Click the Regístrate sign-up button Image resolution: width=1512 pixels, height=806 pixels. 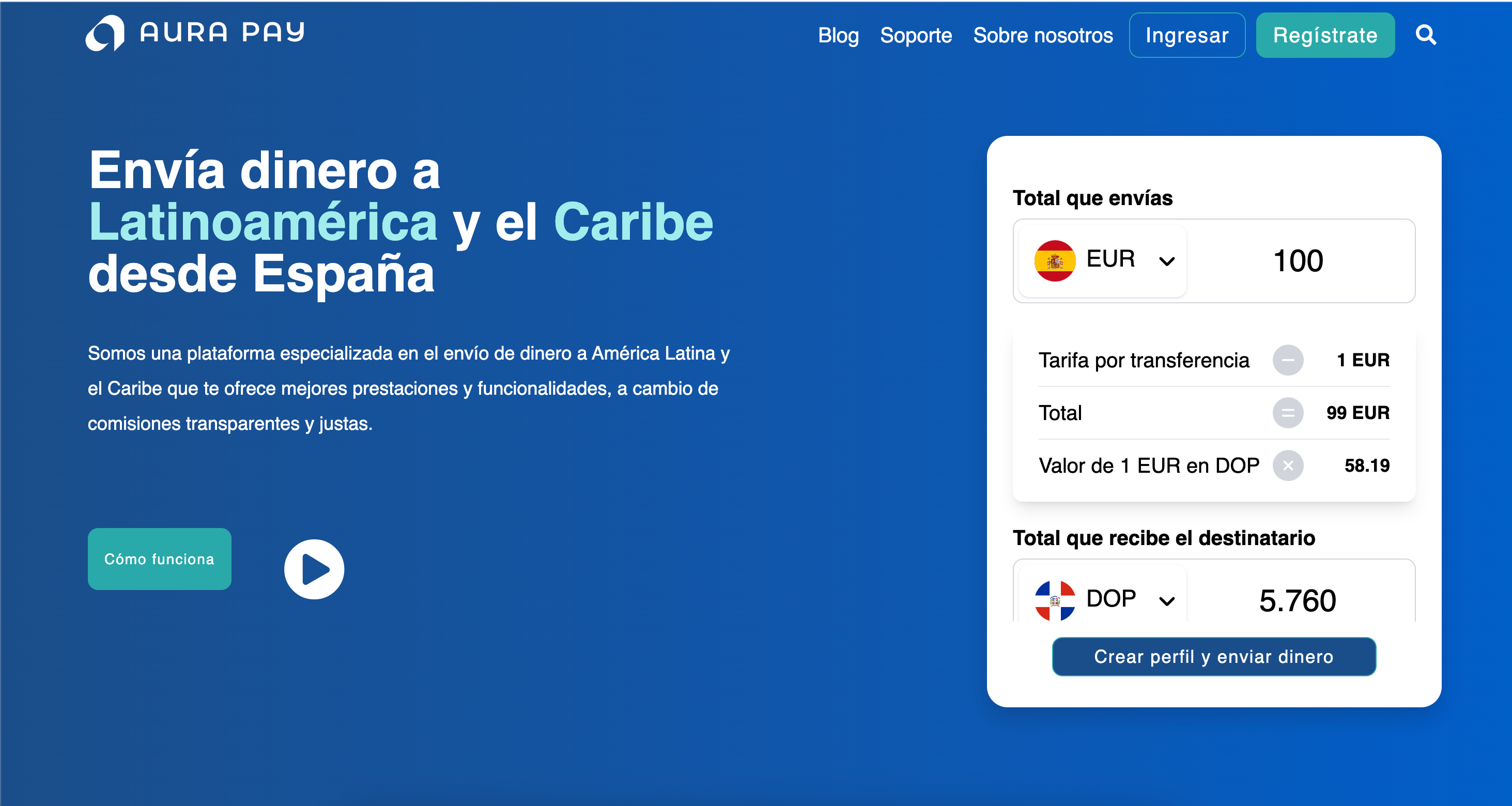pyautogui.click(x=1325, y=35)
